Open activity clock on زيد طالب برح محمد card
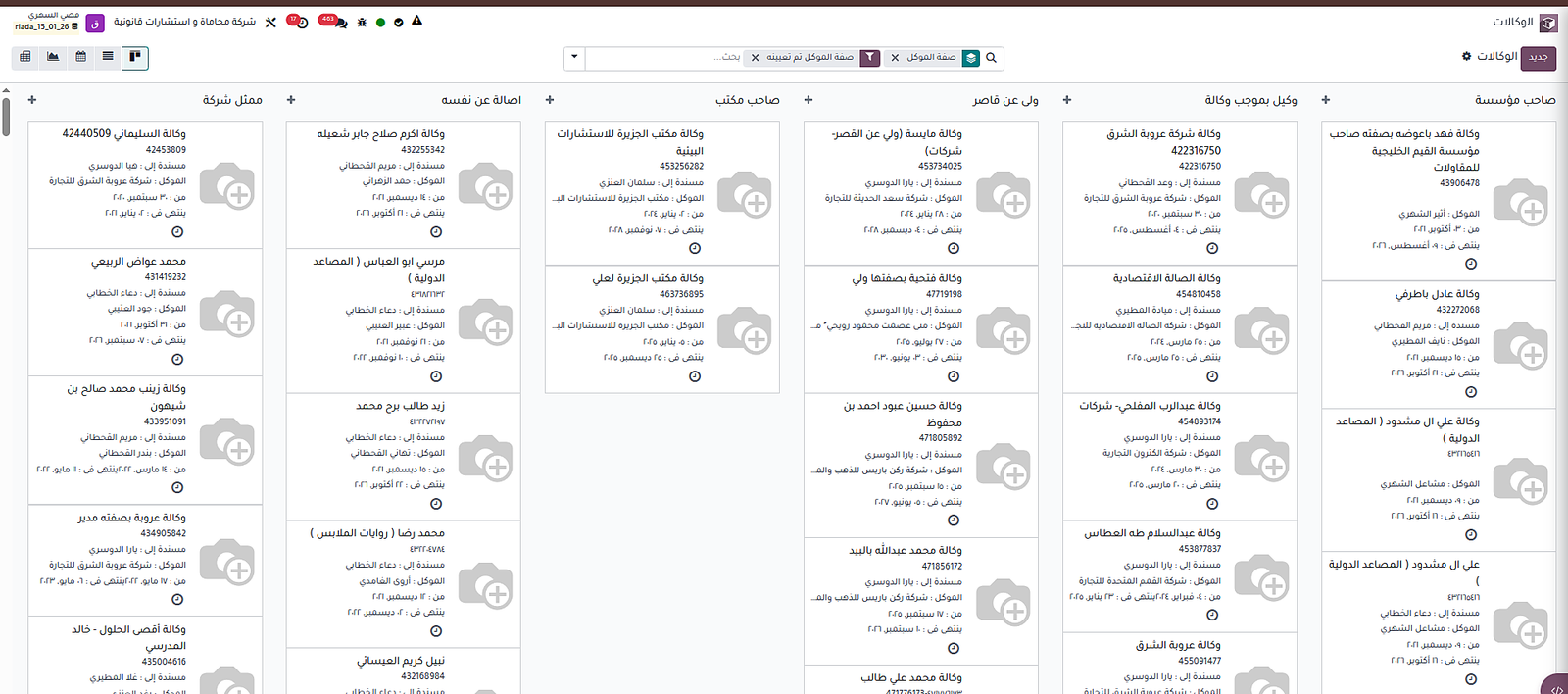This screenshot has height=694, width=1568. coord(436,504)
